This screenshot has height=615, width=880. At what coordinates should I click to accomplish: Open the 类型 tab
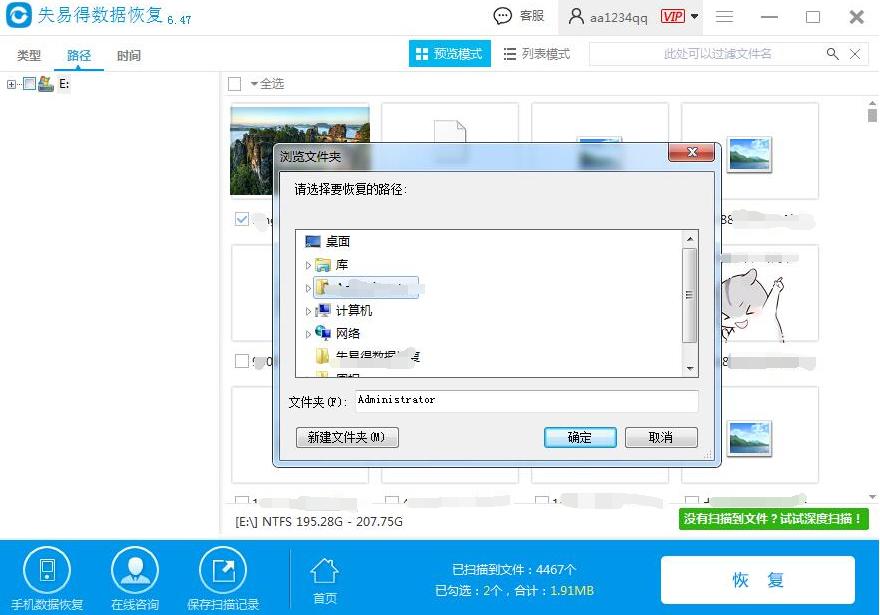coord(29,56)
